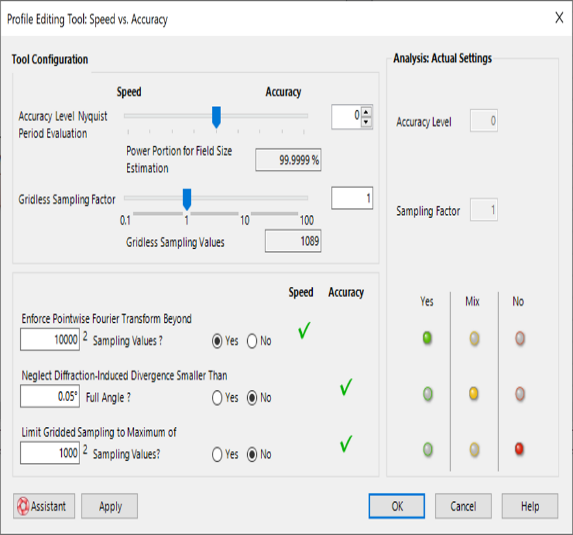
Task: Click the Apply button
Action: (x=110, y=506)
